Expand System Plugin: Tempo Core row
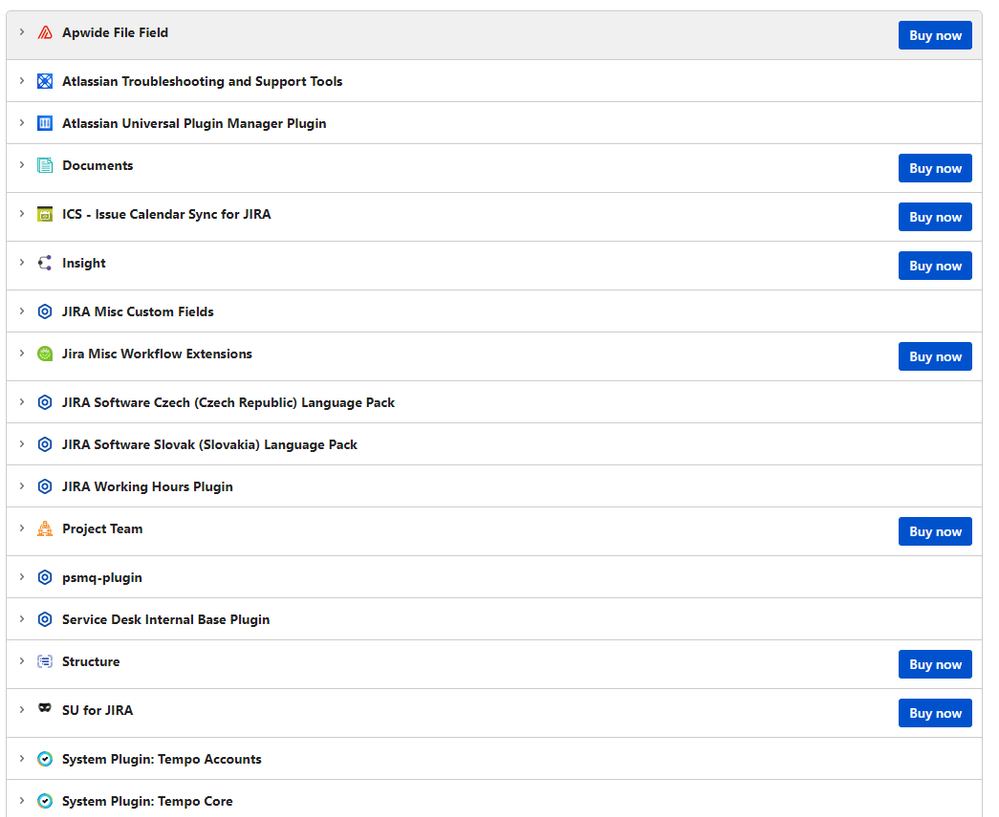999x817 pixels. (x=22, y=800)
